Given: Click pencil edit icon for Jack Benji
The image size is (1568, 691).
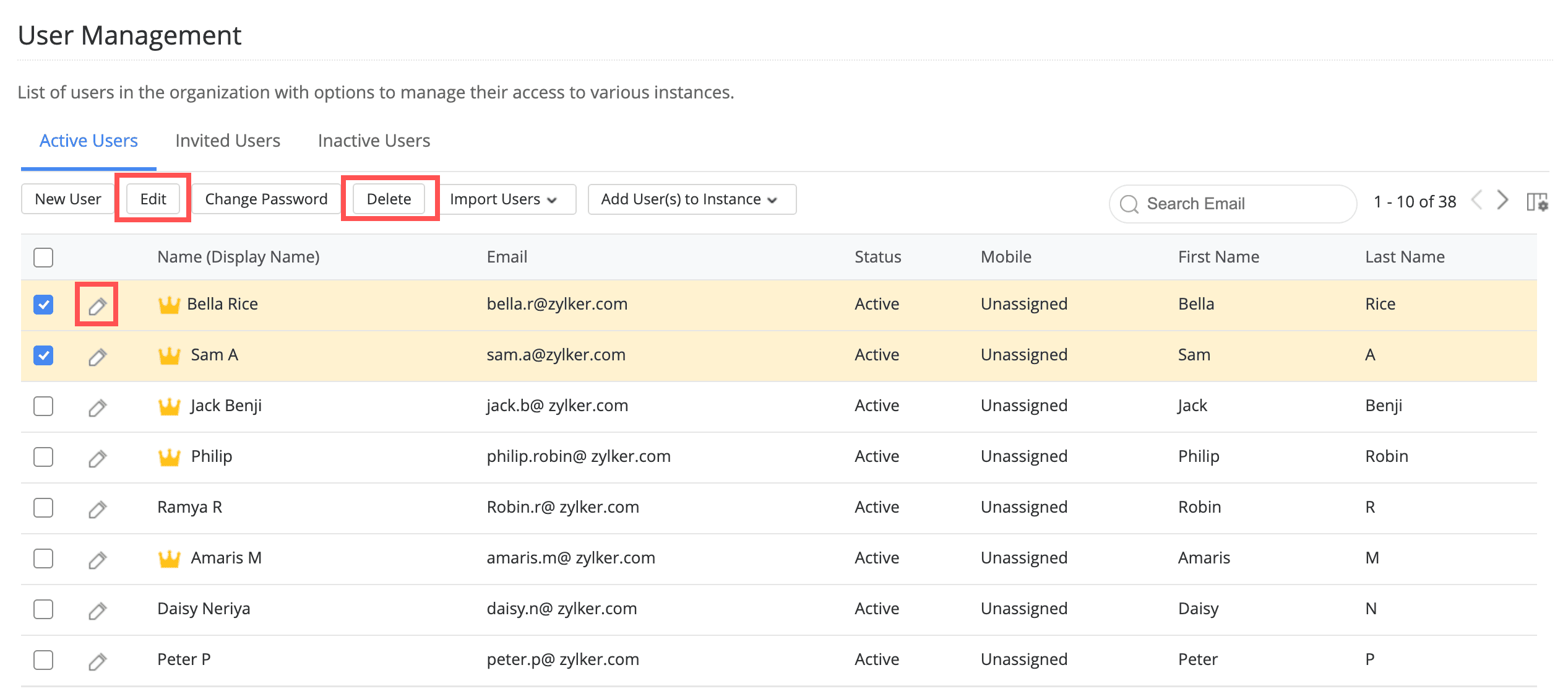Looking at the screenshot, I should click(97, 407).
